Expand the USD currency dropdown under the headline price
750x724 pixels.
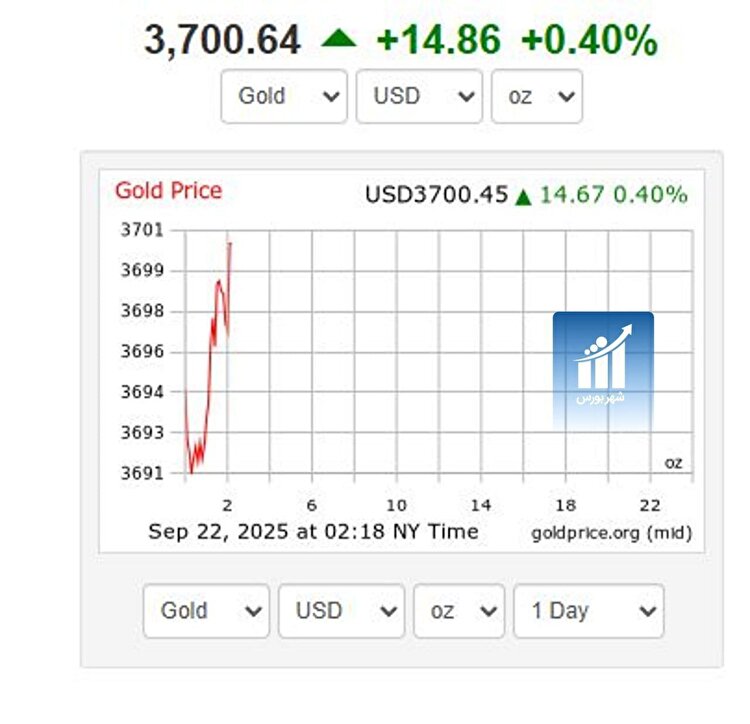point(419,96)
